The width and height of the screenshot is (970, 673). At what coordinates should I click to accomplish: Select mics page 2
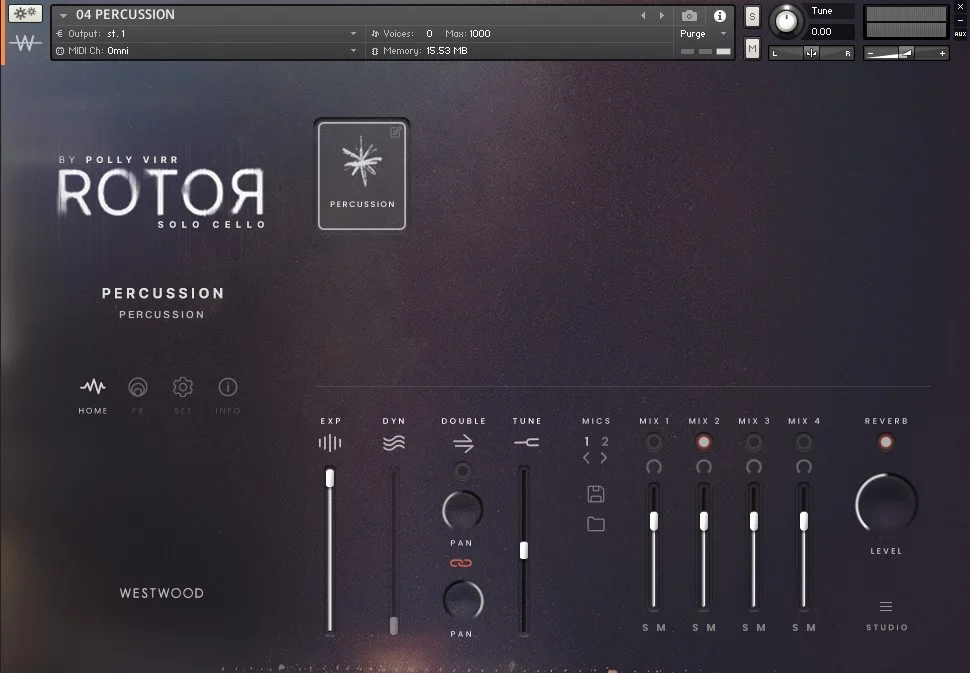point(605,442)
